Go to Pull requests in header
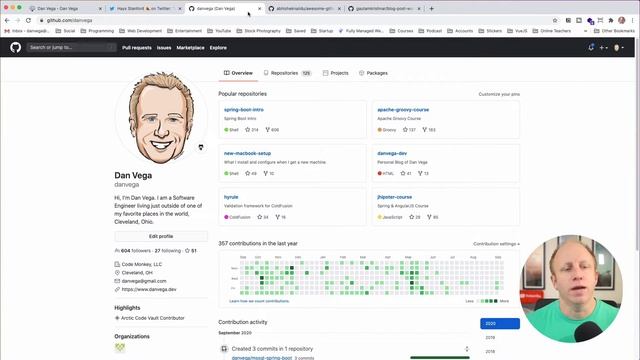Screen dimensions: 640x360 [x=137, y=48]
